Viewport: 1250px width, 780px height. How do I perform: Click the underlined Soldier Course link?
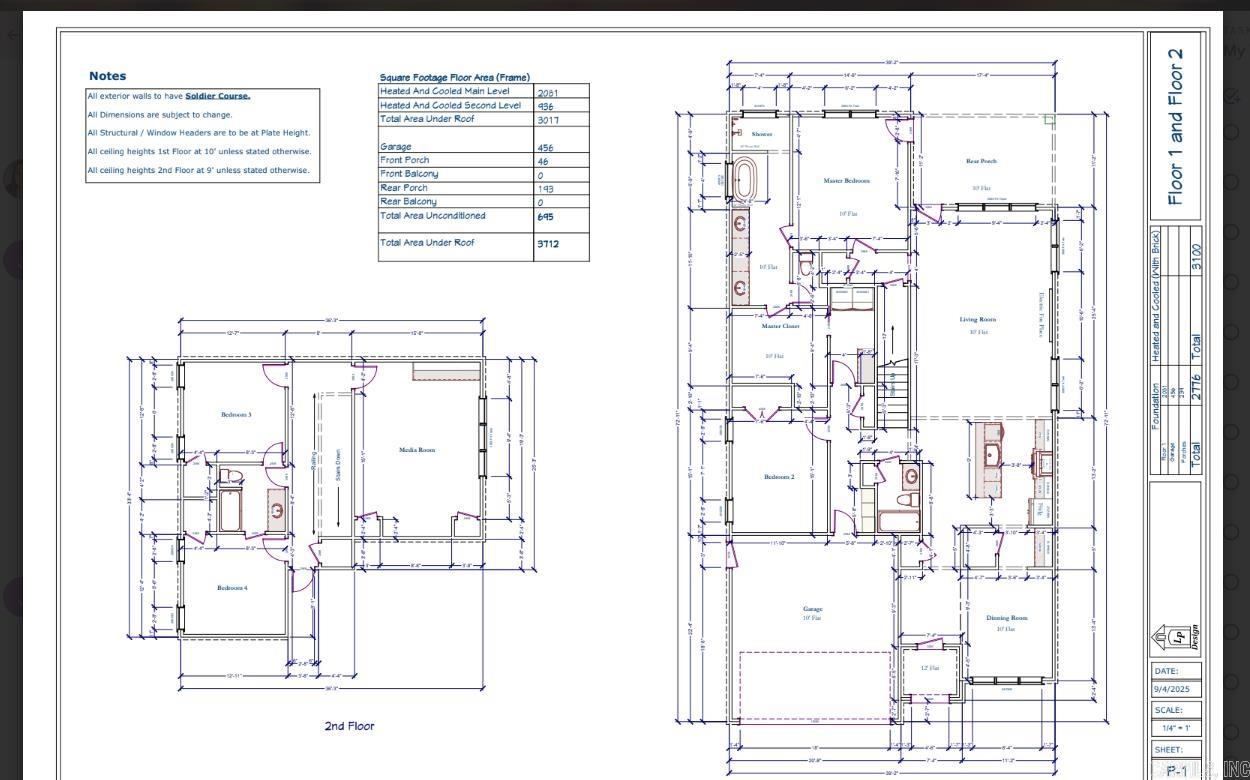click(217, 96)
